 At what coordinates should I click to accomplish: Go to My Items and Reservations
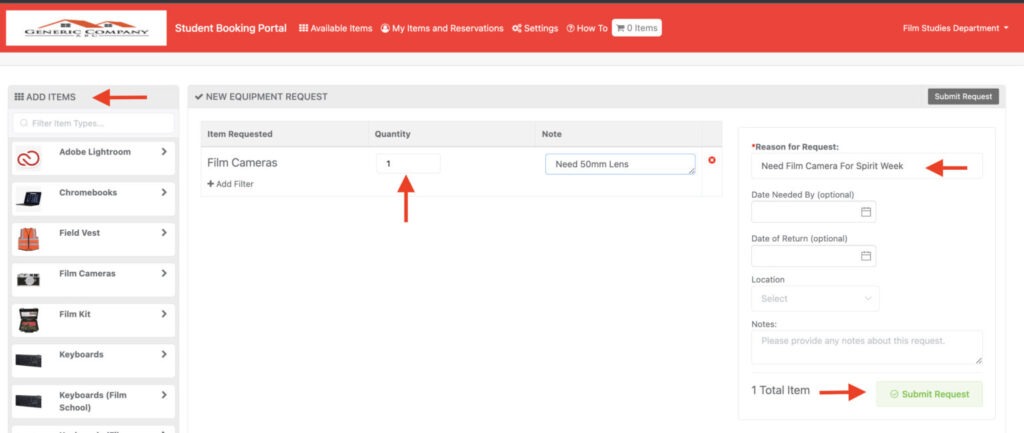[x=442, y=29]
